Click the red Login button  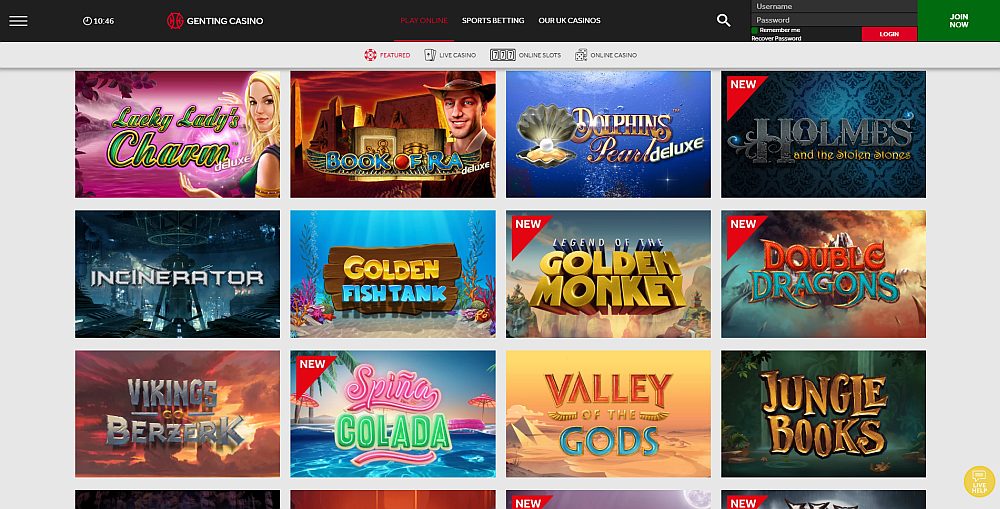(889, 34)
